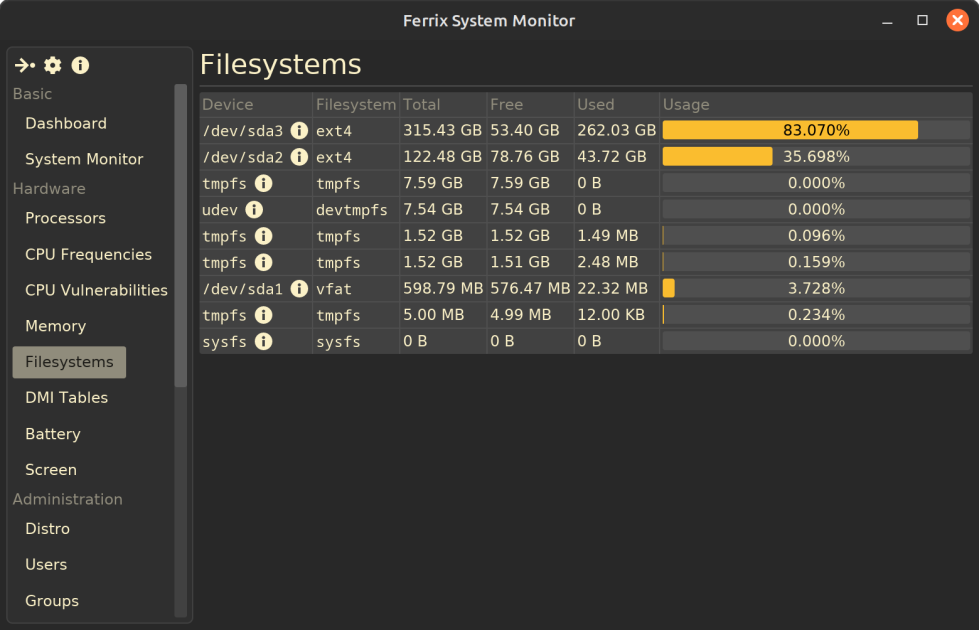
Task: Select the highlighted Filesystems sidebar item
Action: pyautogui.click(x=69, y=362)
